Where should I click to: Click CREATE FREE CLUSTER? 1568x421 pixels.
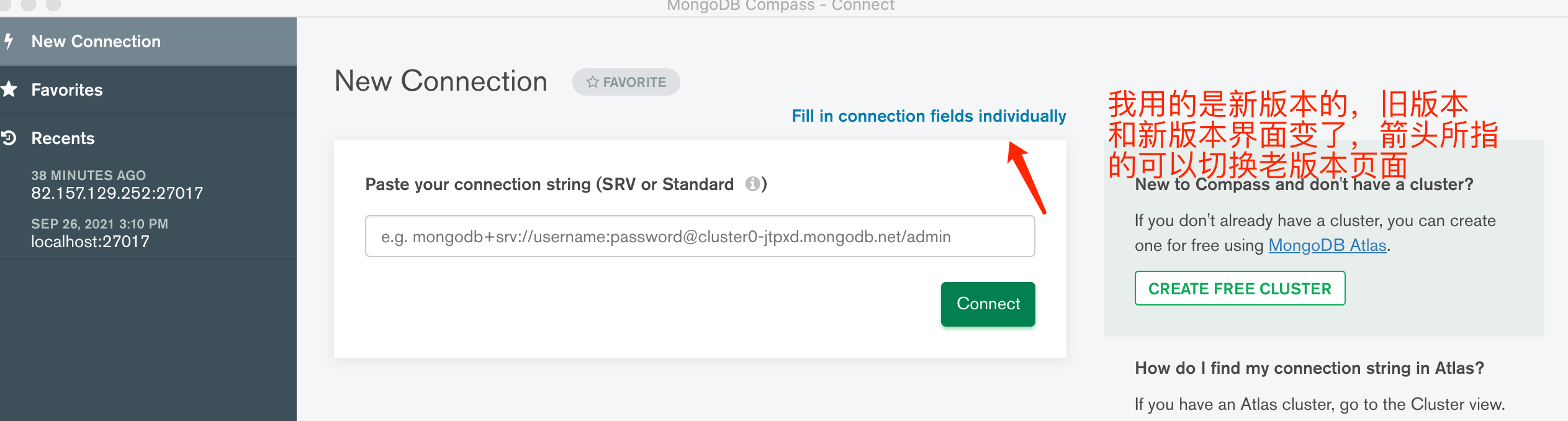[x=1240, y=288]
